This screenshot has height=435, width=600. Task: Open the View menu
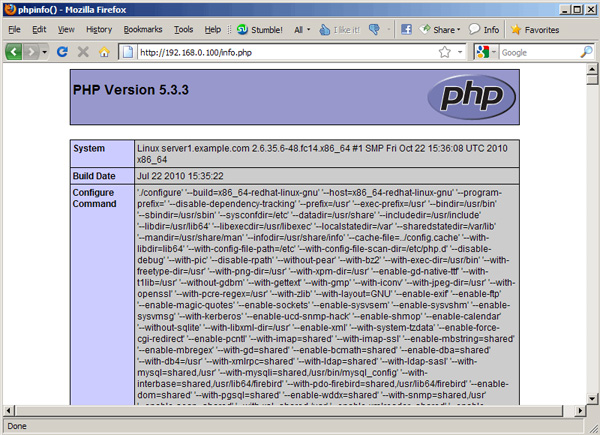66,29
